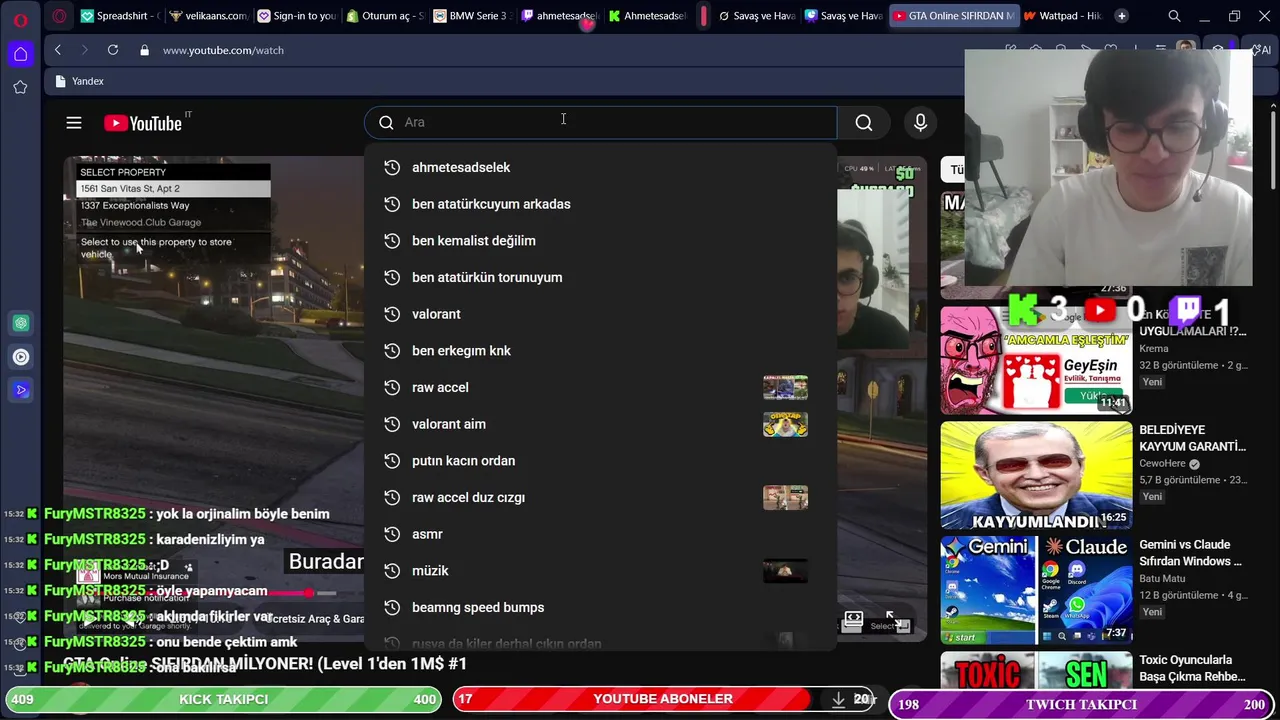
Task: Click the video player miniplayer icon
Action: pyautogui.click(x=853, y=621)
